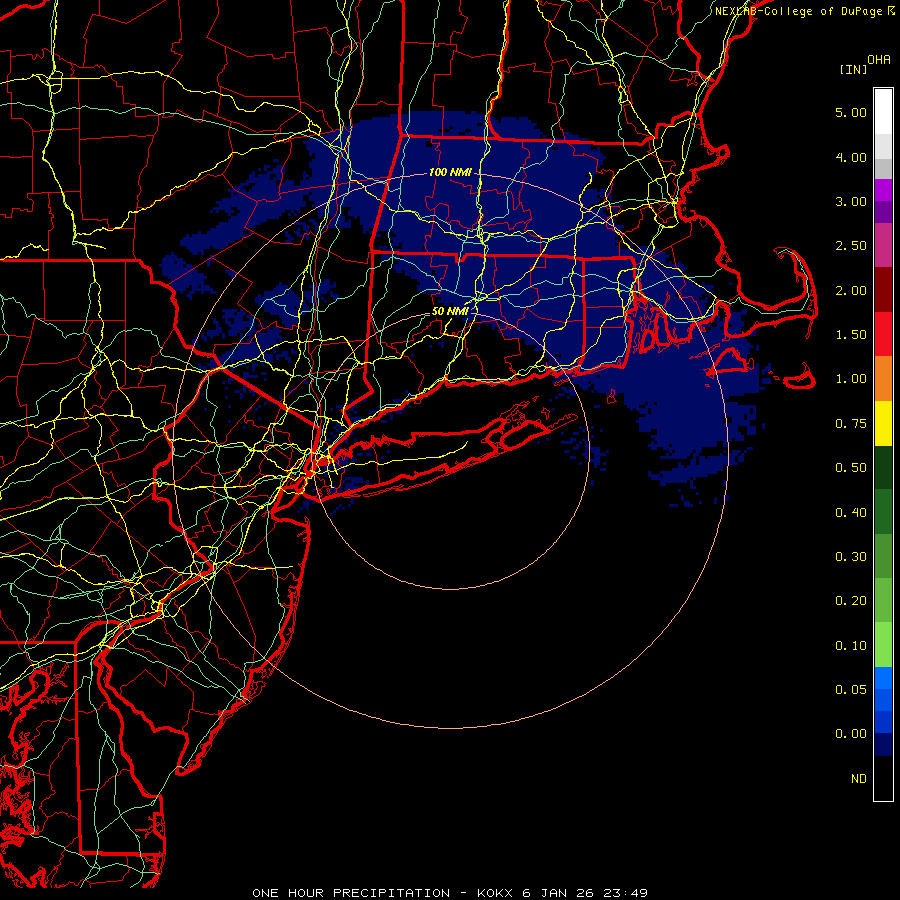Click the "0.75" legend value
Image resolution: width=900 pixels, height=900 pixels.
tap(851, 424)
